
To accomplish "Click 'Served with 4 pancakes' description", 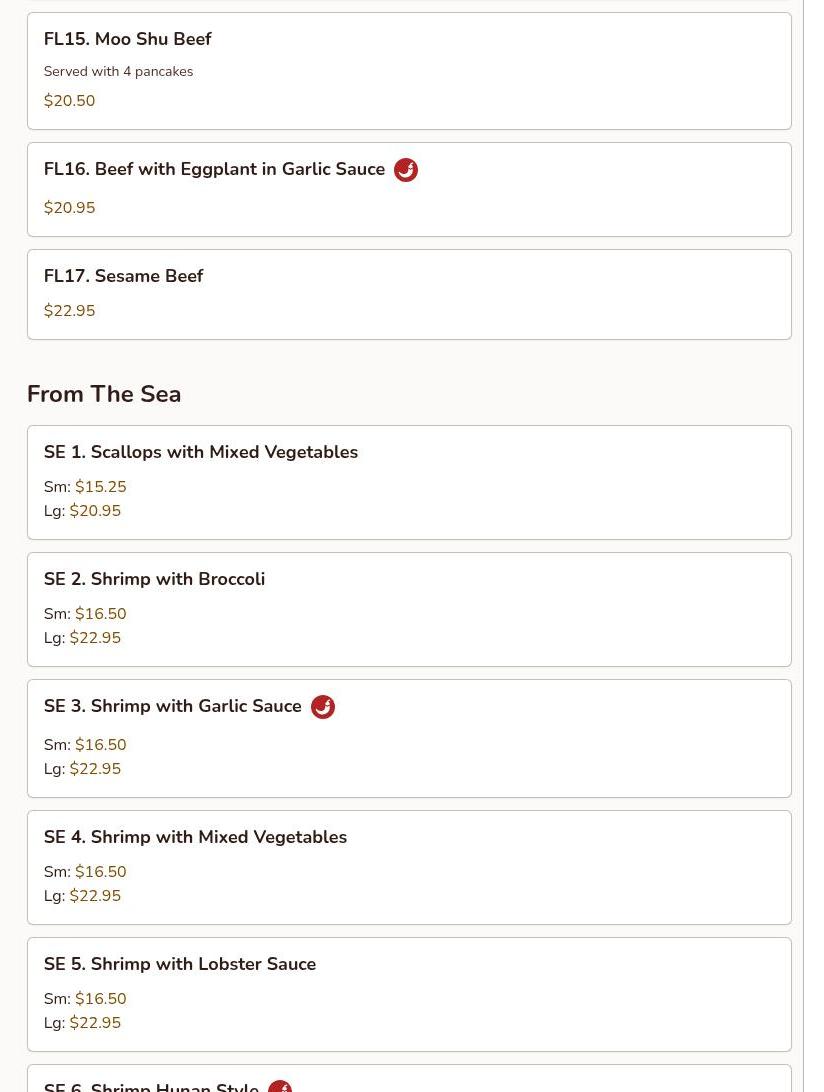I will 118,71.
